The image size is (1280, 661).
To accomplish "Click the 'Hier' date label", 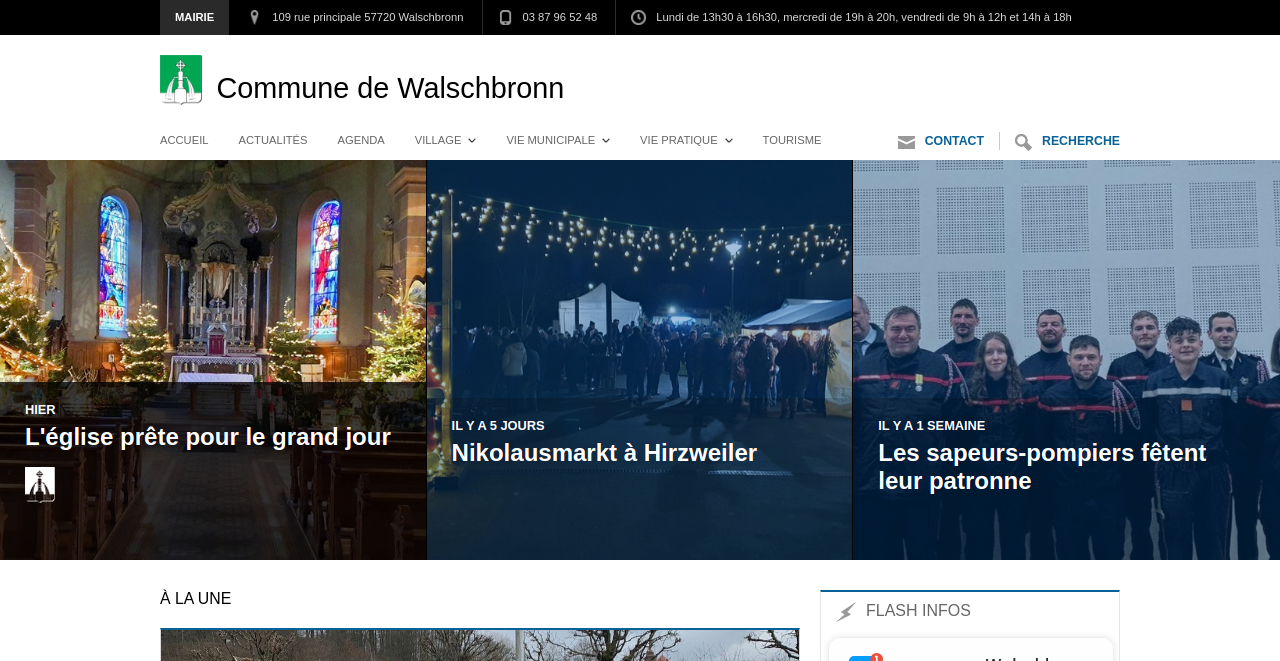I will coord(40,410).
